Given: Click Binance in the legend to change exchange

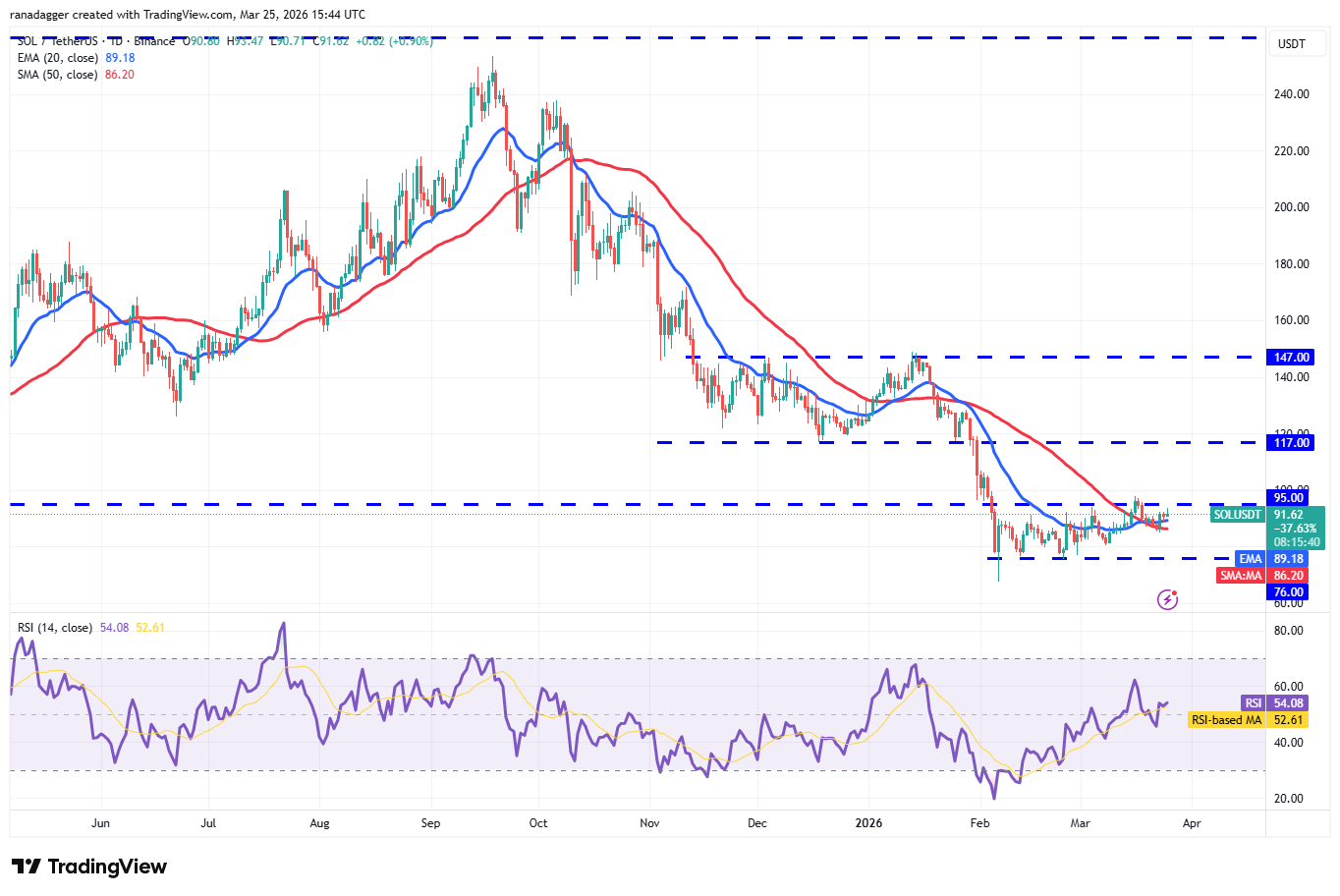Looking at the screenshot, I should pos(152,41).
